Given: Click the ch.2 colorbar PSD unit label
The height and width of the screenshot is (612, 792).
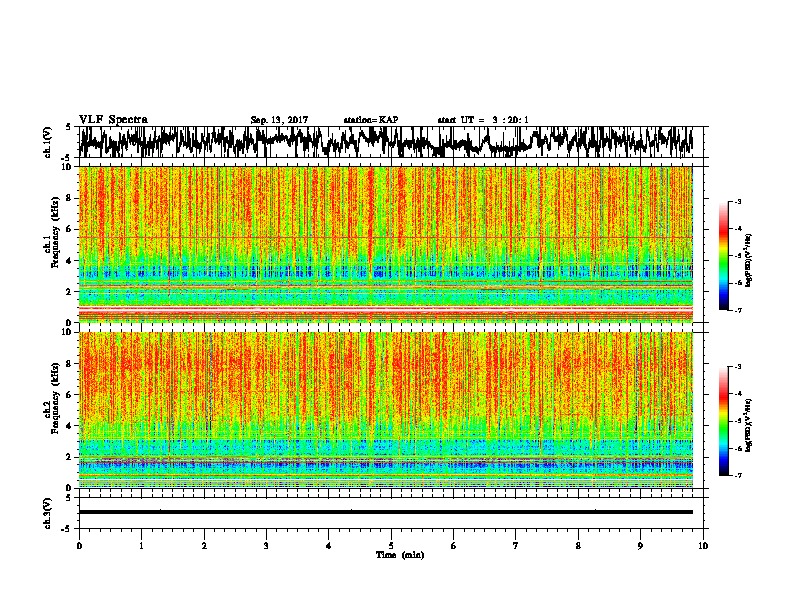Looking at the screenshot, I should [748, 425].
